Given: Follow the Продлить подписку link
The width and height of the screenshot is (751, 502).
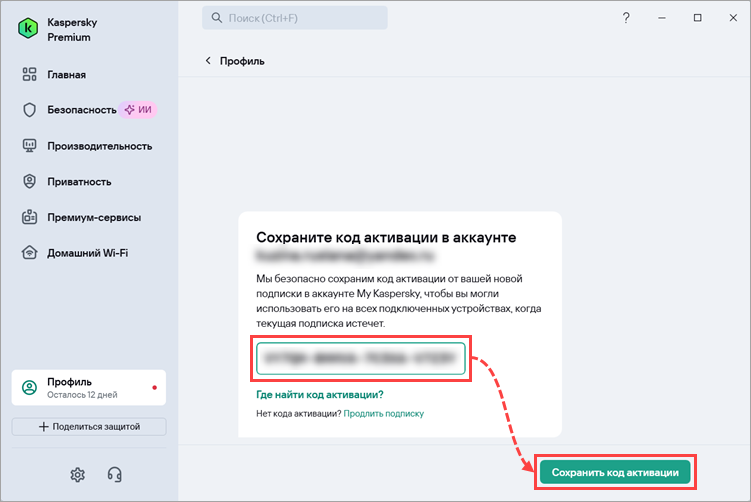Looking at the screenshot, I should (x=384, y=413).
